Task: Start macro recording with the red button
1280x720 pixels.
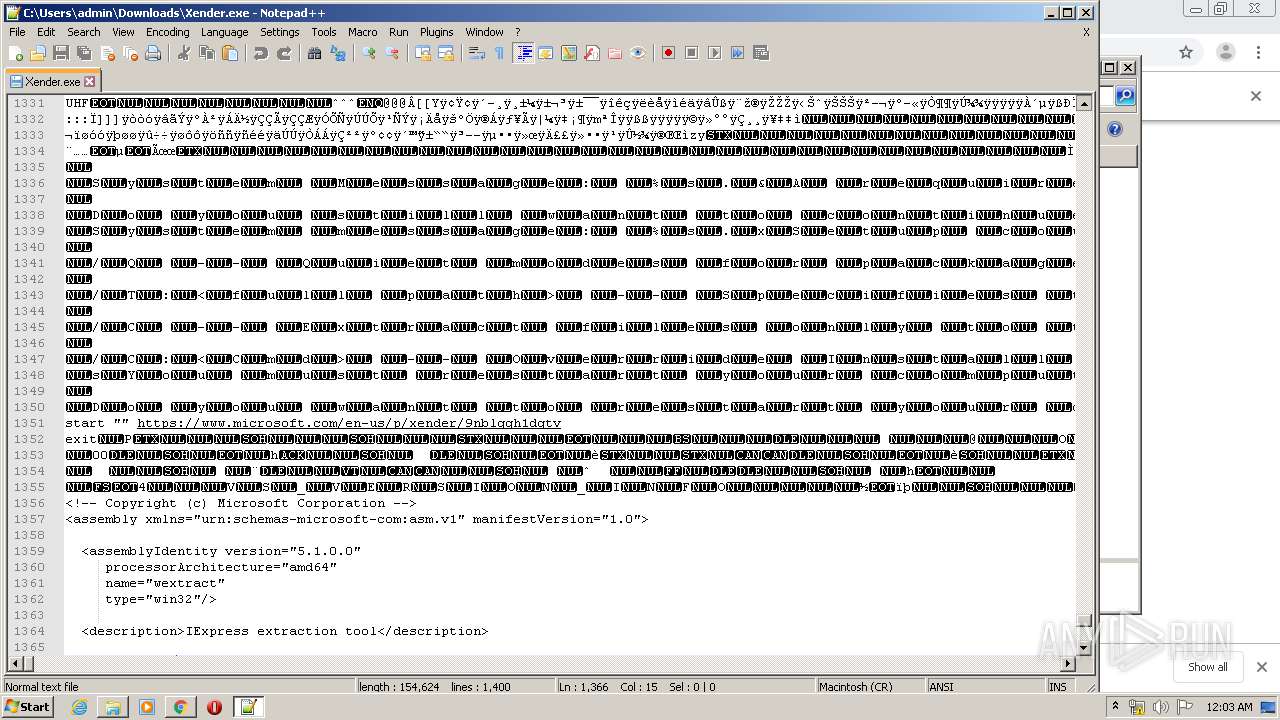Action: pyautogui.click(x=669, y=53)
